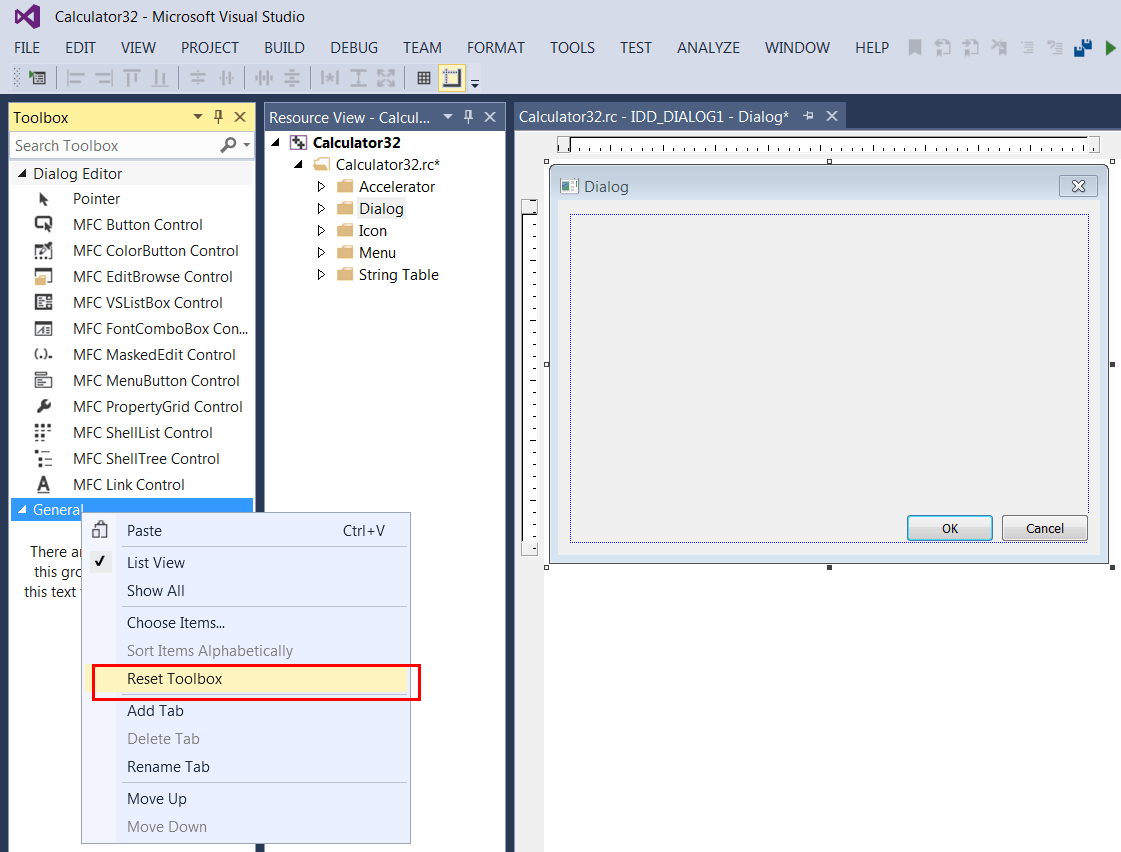The height and width of the screenshot is (852, 1121).
Task: Click the Align Bottoms toolbar icon
Action: (x=159, y=78)
